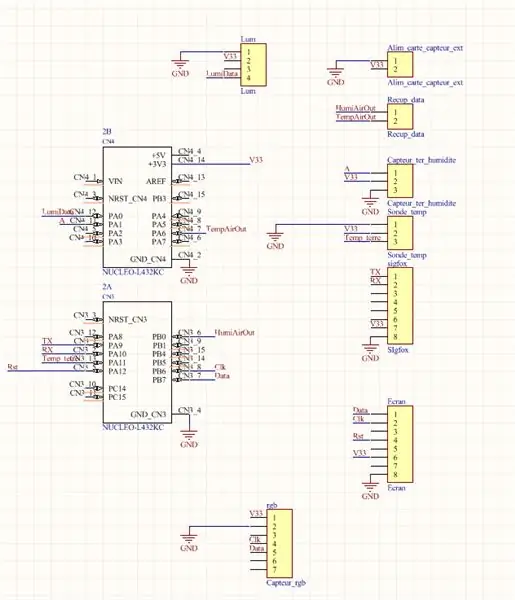Click the NRST_CN4 pin label
Viewport: 515px width, 600px height.
(x=128, y=199)
